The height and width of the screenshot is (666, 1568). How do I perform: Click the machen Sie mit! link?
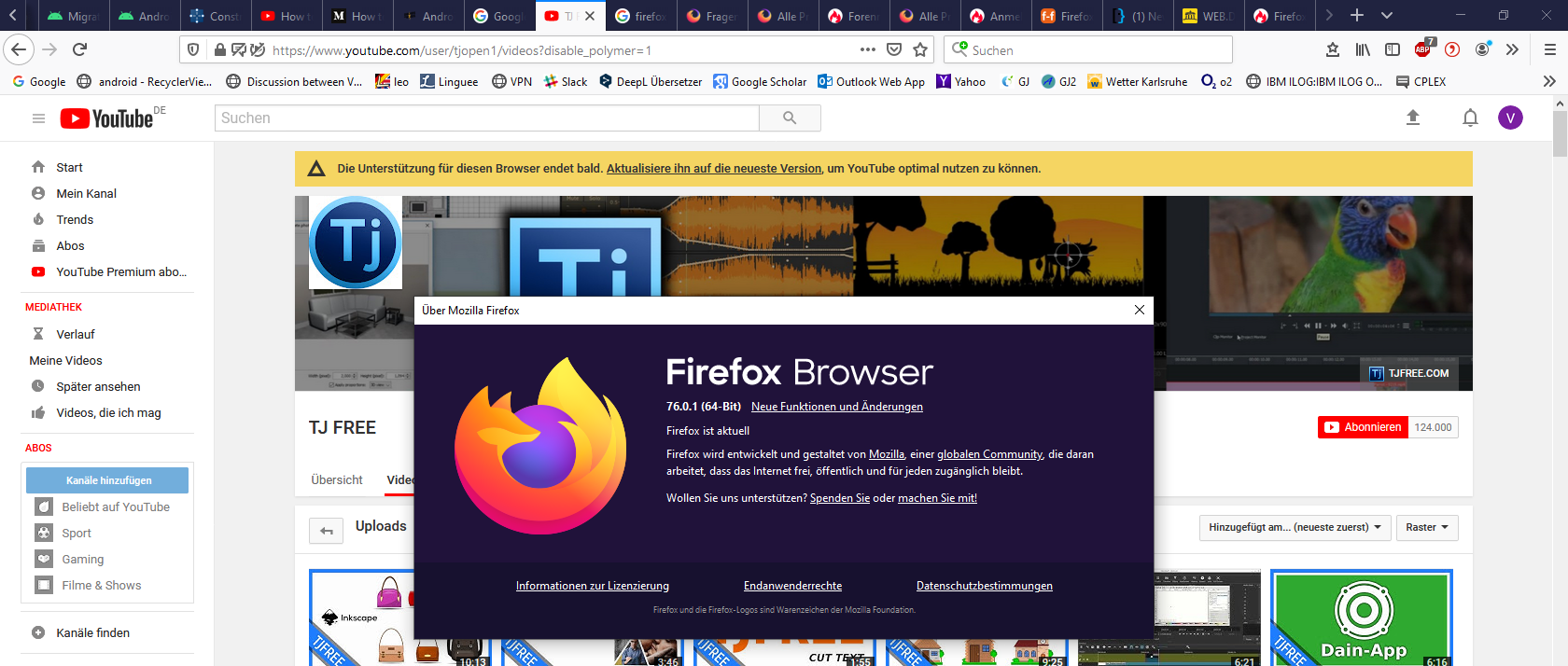(937, 498)
